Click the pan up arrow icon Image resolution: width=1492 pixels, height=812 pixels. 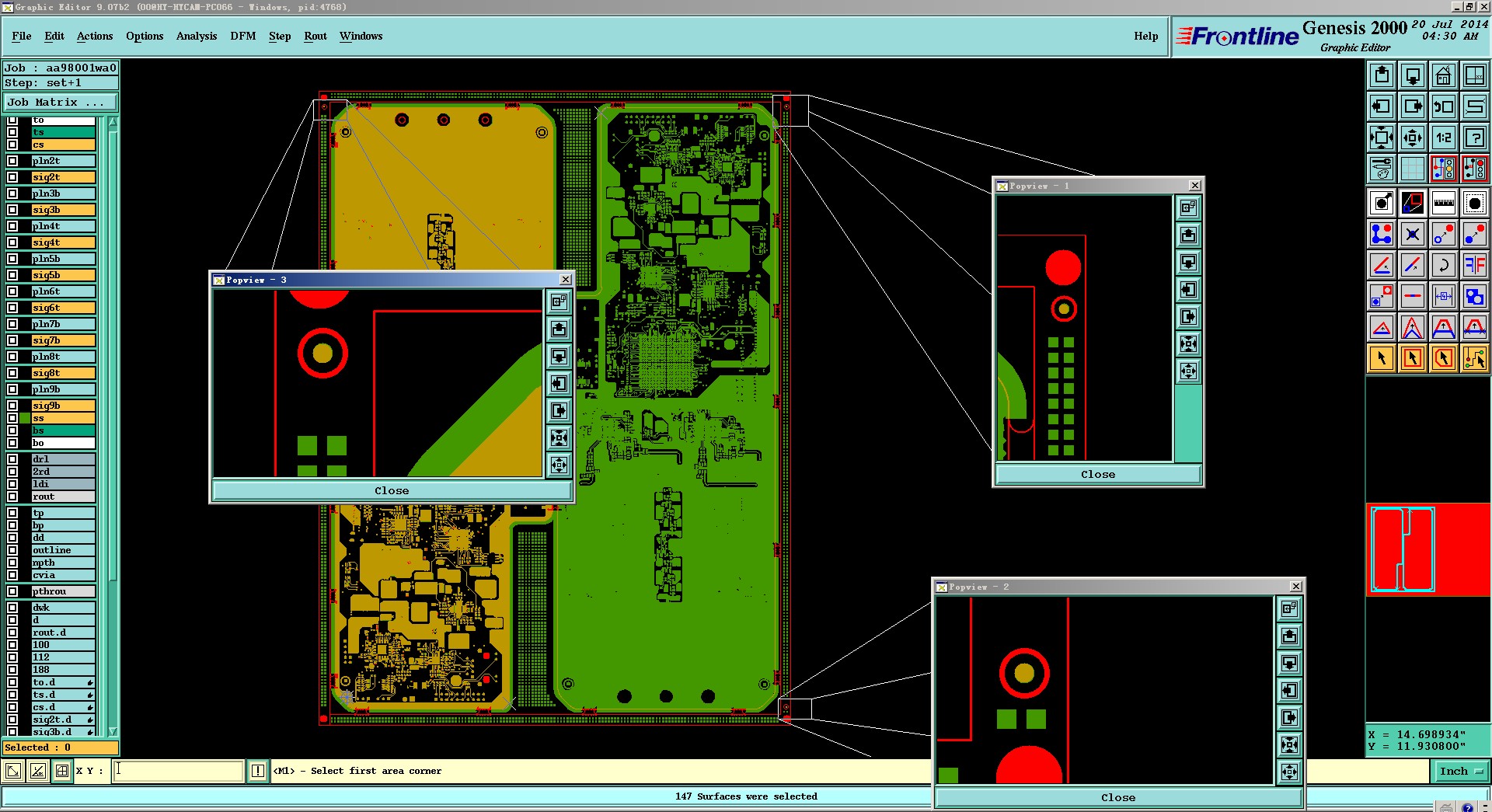(x=1382, y=75)
